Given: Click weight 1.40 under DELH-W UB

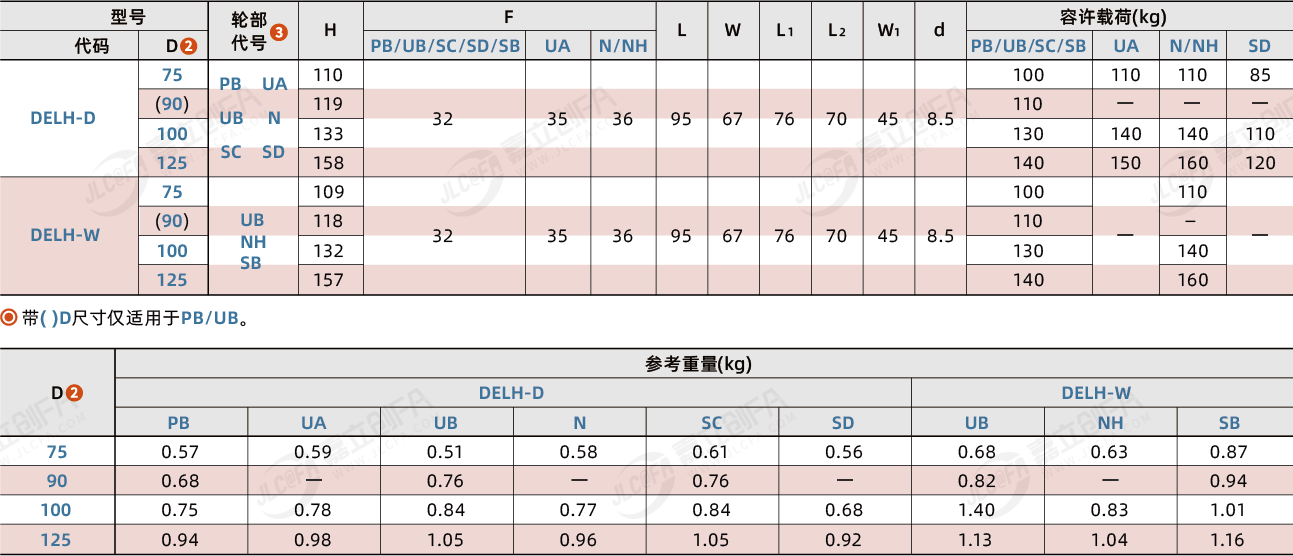Looking at the screenshot, I should click(x=976, y=511).
